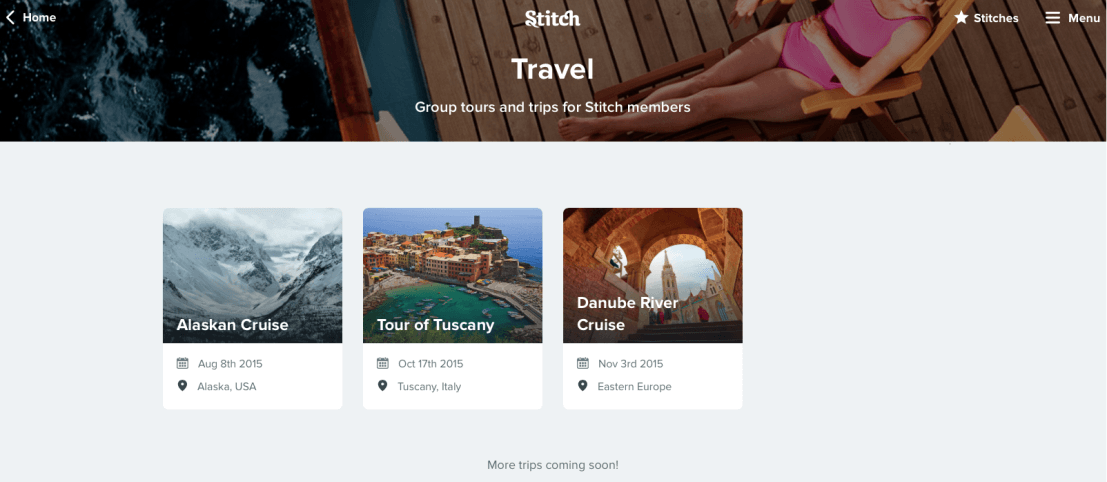Click the location pin beside Tuscany, Italy
Viewport: 1107px width, 482px height.
(x=383, y=386)
